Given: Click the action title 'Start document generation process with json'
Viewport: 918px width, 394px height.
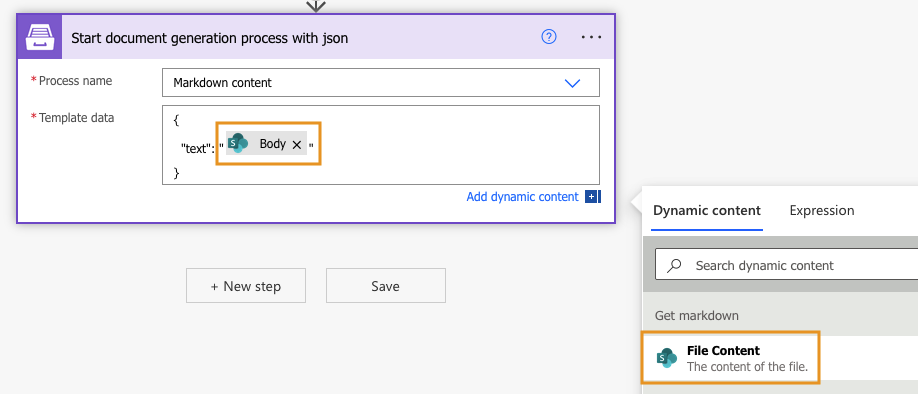Looking at the screenshot, I should 210,39.
